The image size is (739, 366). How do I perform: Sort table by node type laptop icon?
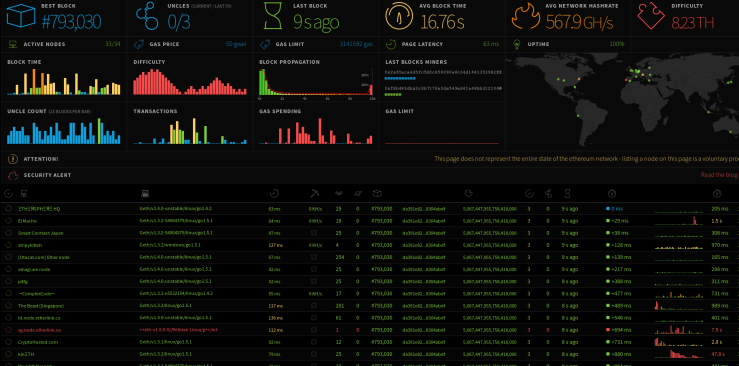145,193
